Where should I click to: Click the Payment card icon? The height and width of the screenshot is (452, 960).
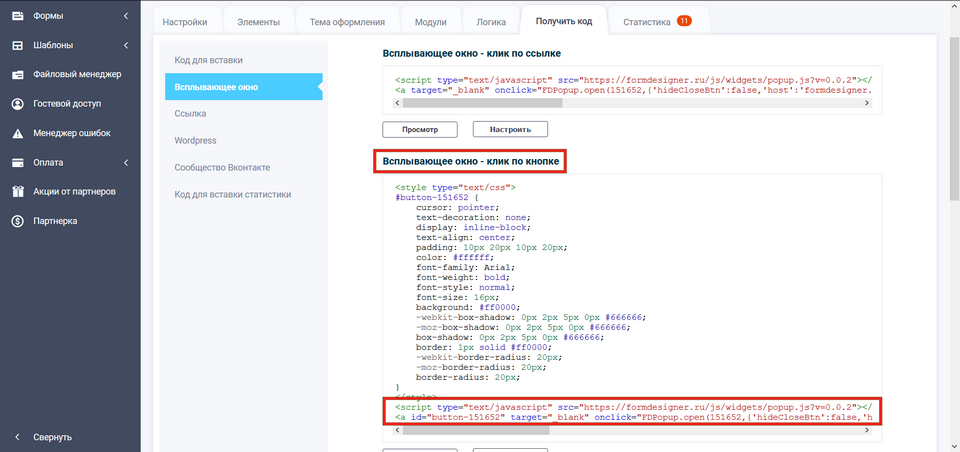(x=17, y=162)
